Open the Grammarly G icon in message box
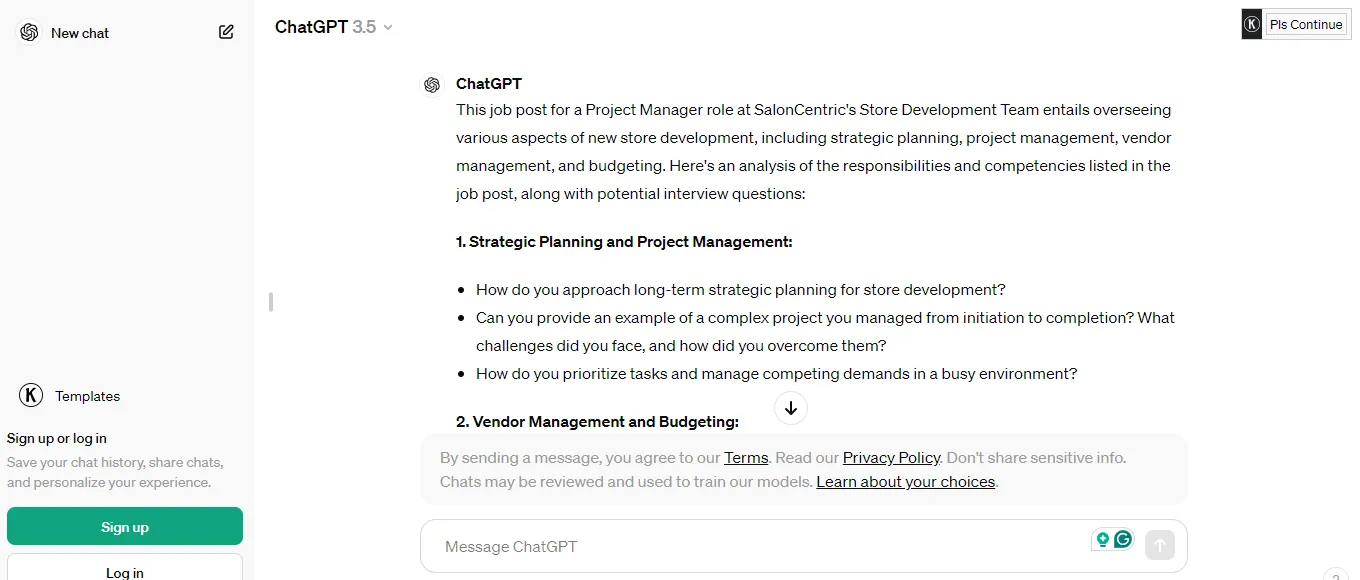This screenshot has width=1360, height=580. click(x=1123, y=539)
